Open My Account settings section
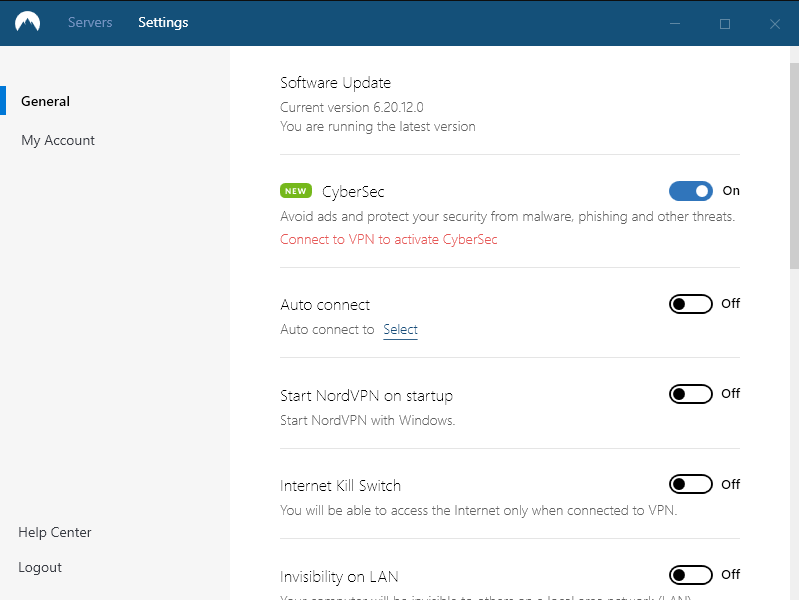 (x=58, y=140)
